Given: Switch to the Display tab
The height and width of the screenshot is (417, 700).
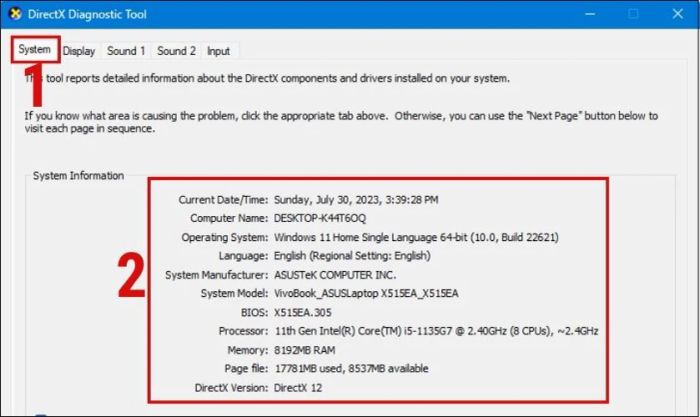Looking at the screenshot, I should coord(79,51).
